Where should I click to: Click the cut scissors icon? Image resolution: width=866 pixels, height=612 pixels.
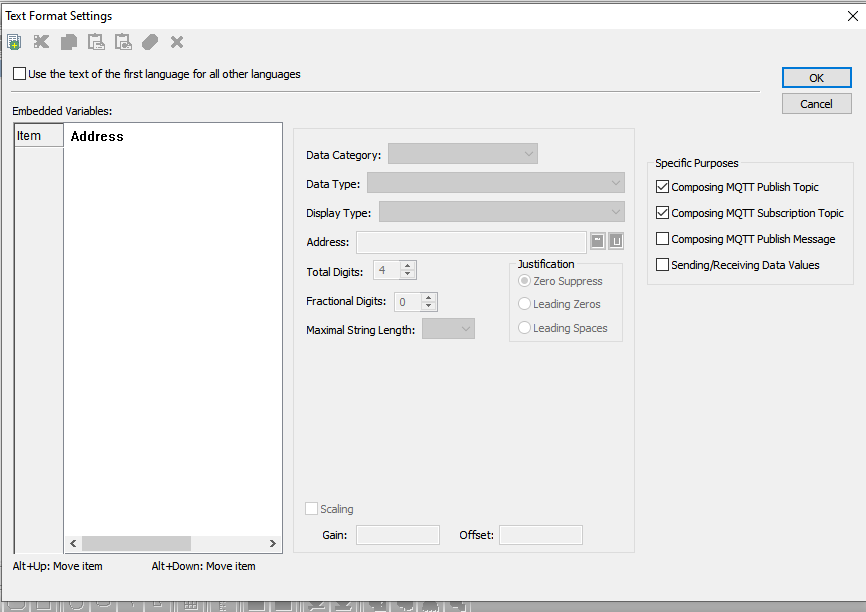pos(41,42)
